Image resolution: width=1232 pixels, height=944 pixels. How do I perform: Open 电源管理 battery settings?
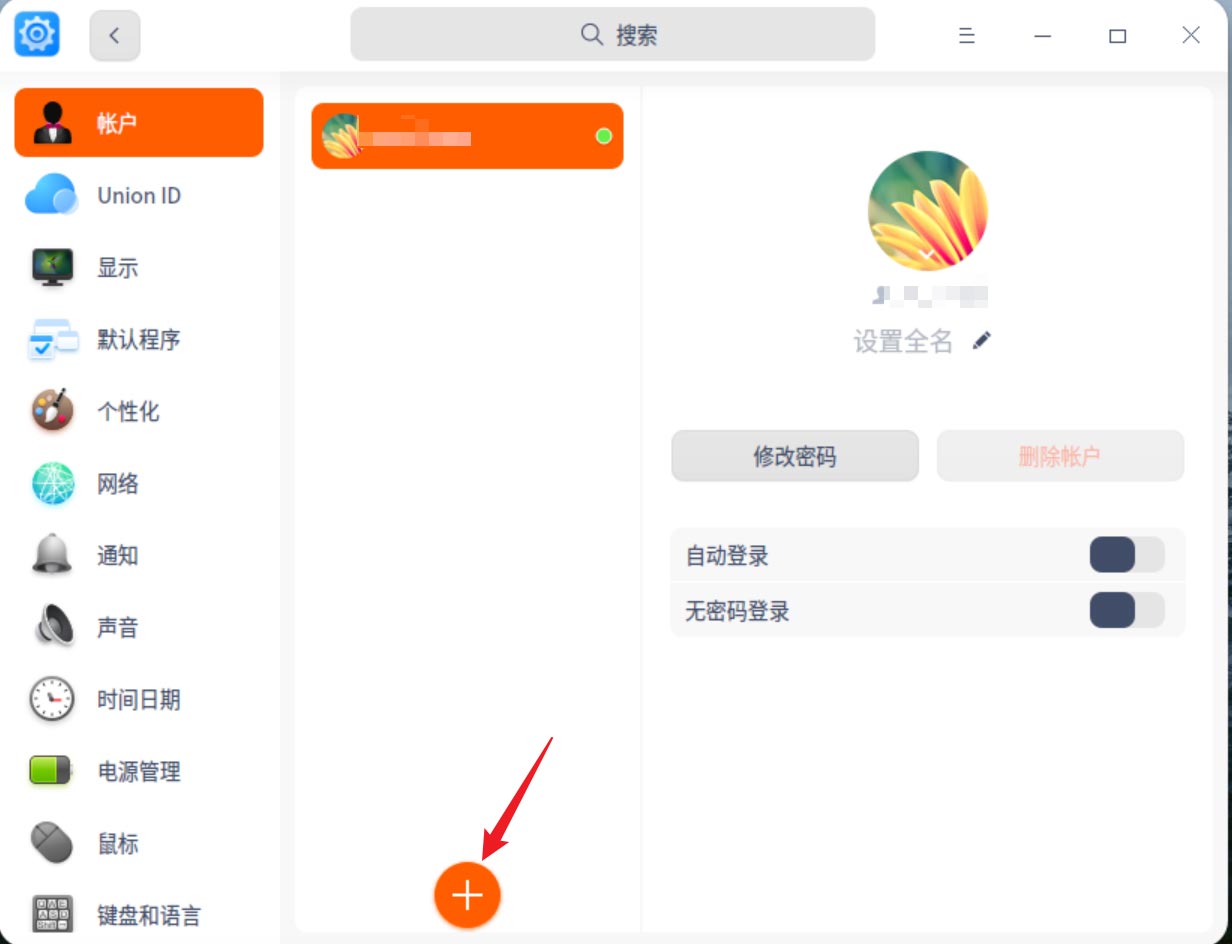[139, 771]
